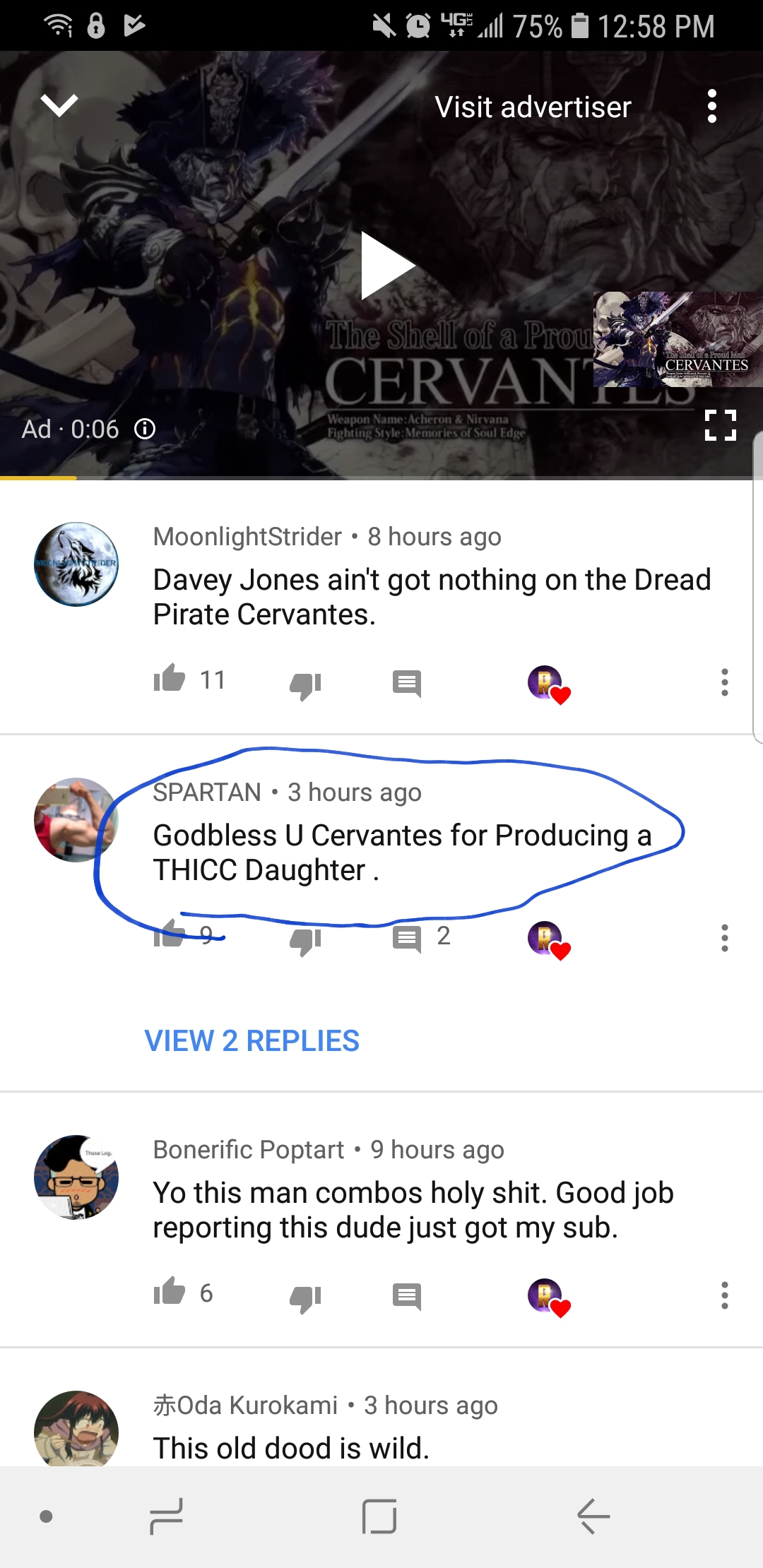Open reply icon on MoonlightStrider's comment
Screen dimensions: 763x1568
[x=407, y=684]
